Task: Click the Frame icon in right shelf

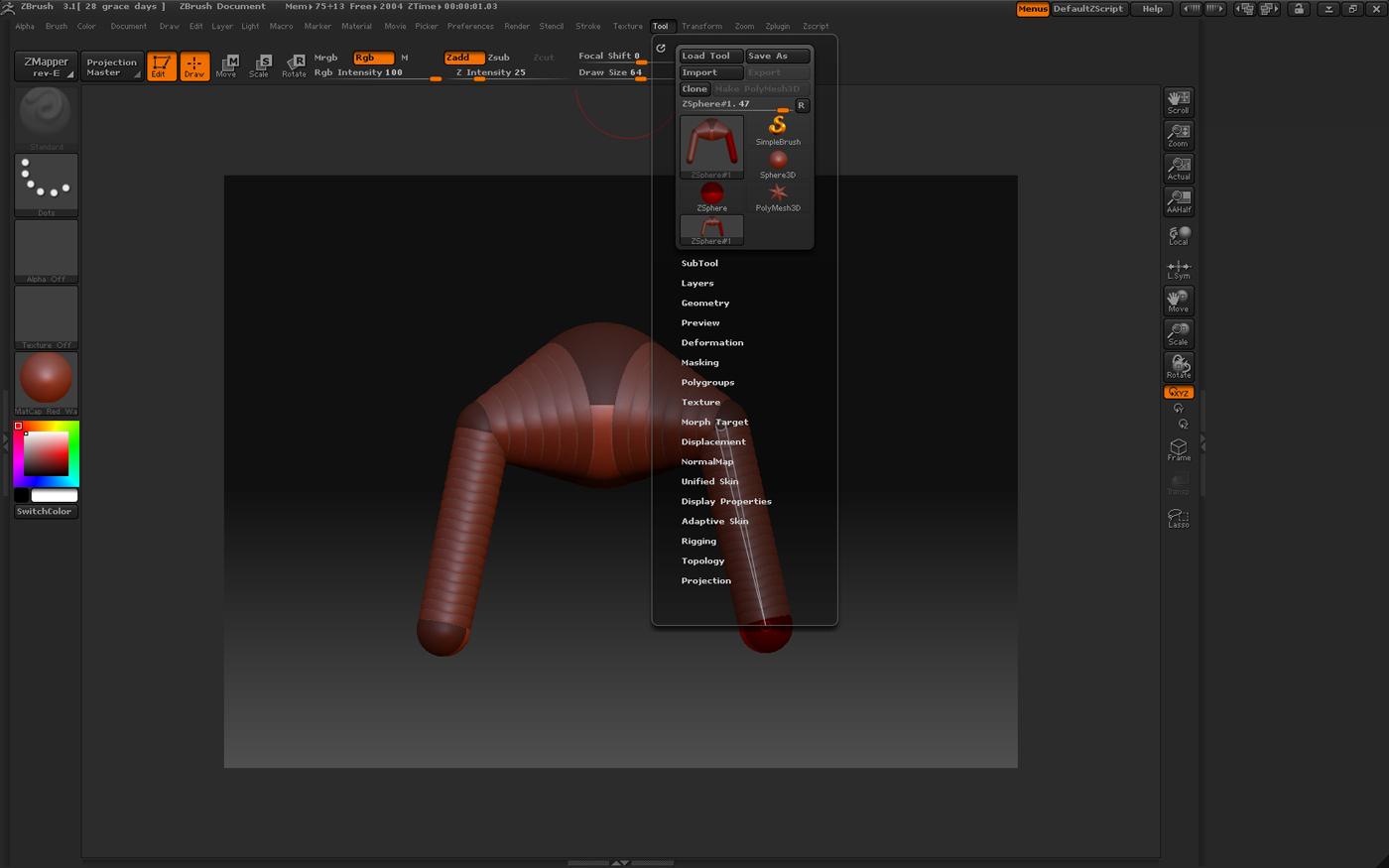Action: [x=1178, y=449]
